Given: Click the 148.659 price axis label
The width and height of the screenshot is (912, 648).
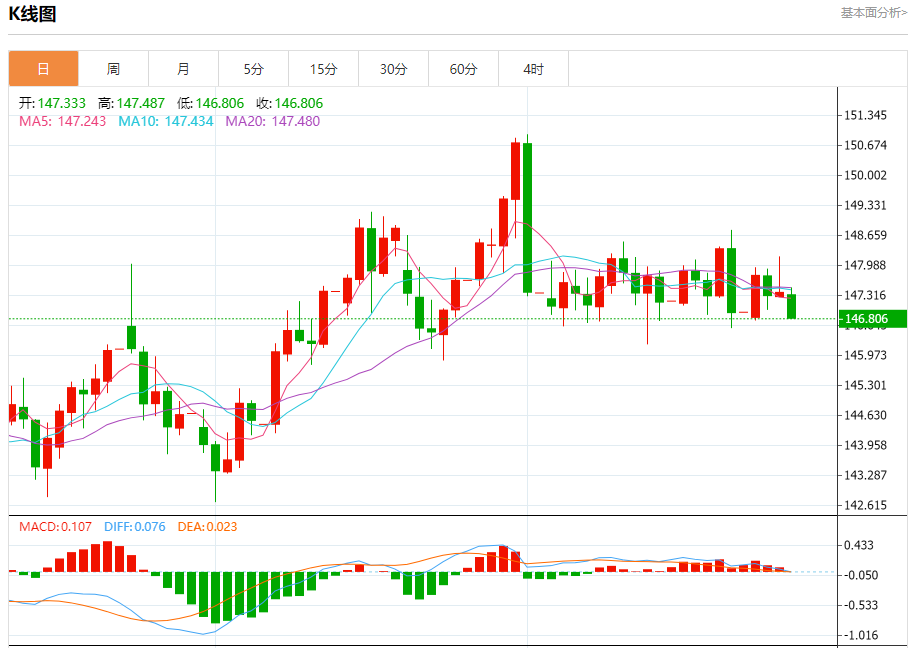Looking at the screenshot, I should (865, 235).
